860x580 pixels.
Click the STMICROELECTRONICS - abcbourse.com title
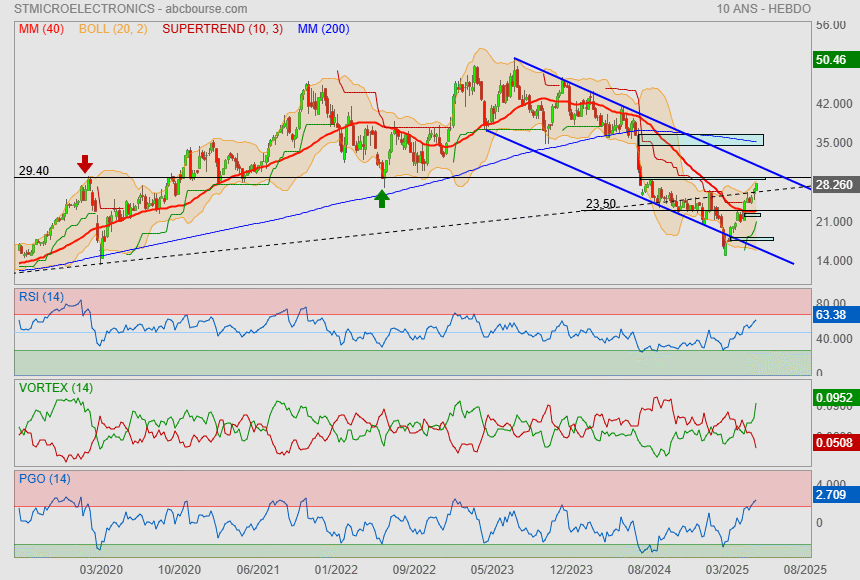pos(131,9)
